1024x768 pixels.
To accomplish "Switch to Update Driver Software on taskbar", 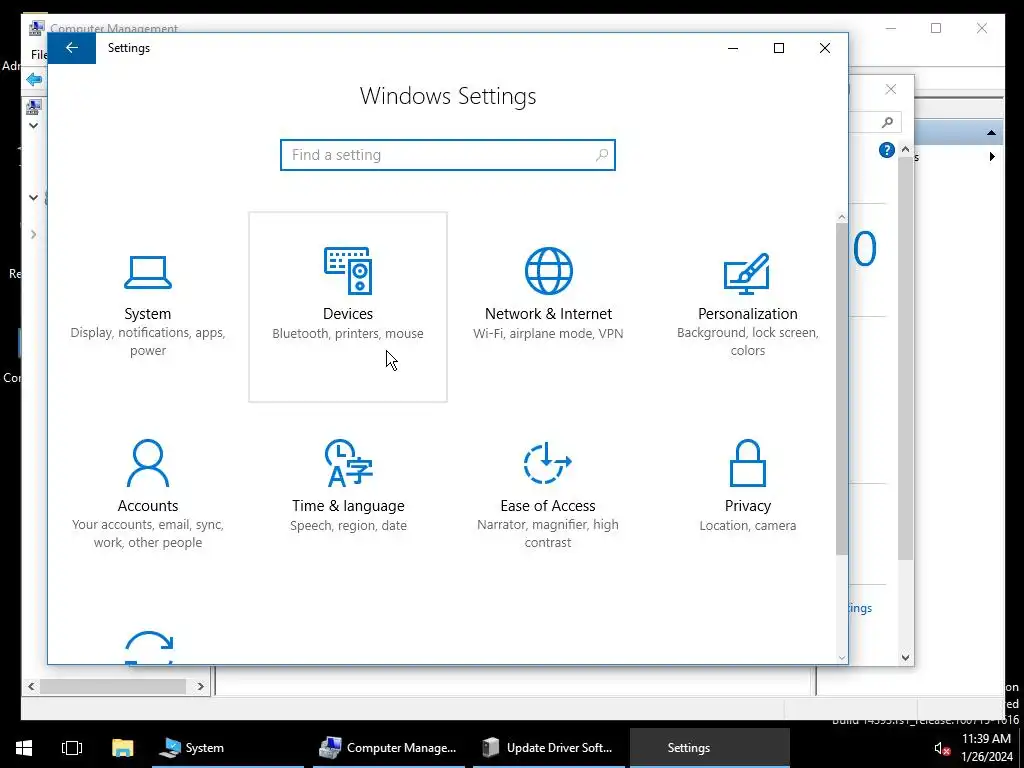I will tap(549, 748).
